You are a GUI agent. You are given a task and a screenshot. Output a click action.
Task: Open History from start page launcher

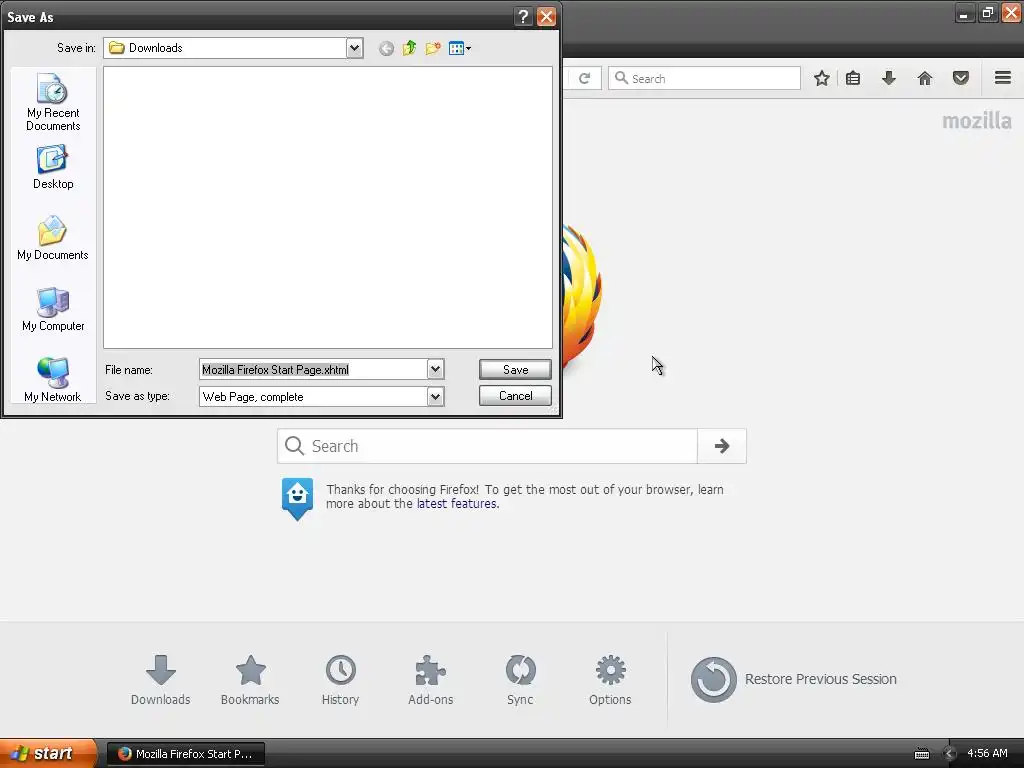[x=340, y=680]
